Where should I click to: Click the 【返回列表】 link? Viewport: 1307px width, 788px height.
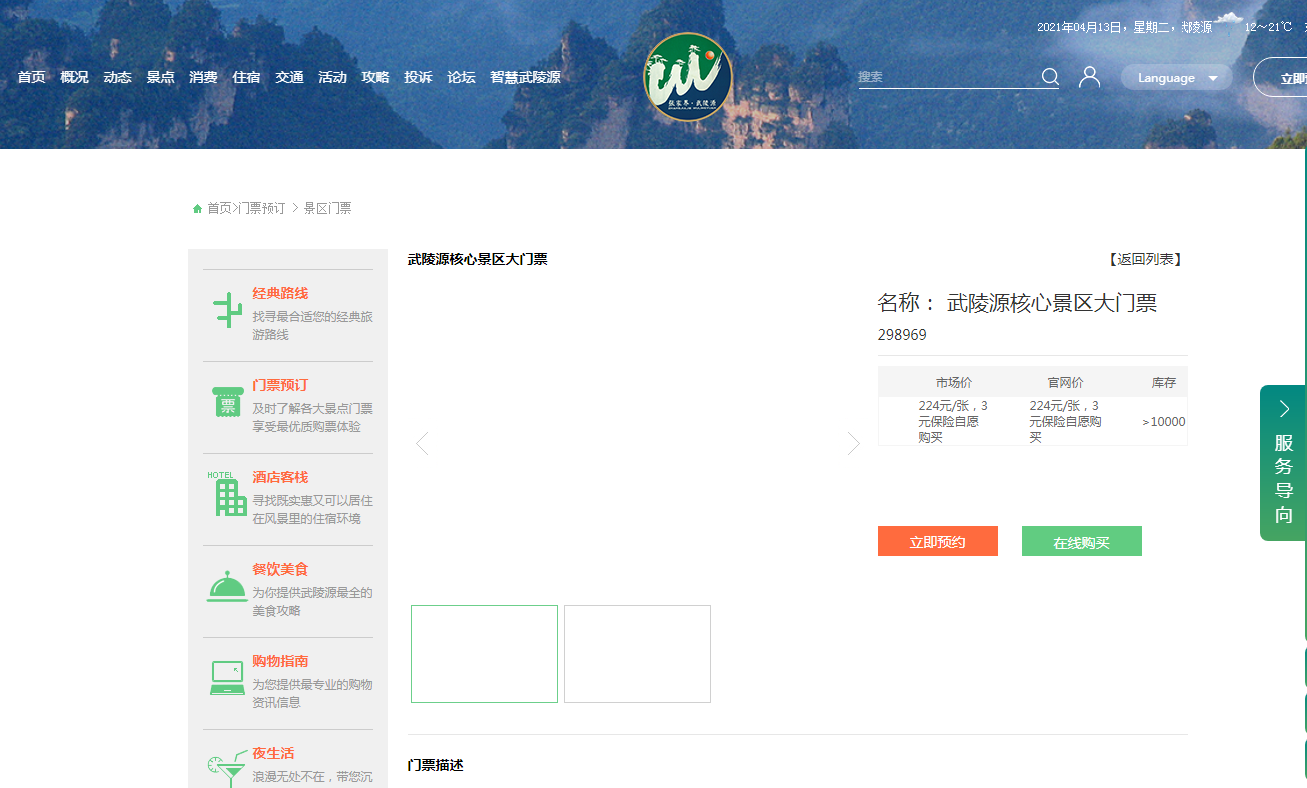coord(1145,259)
